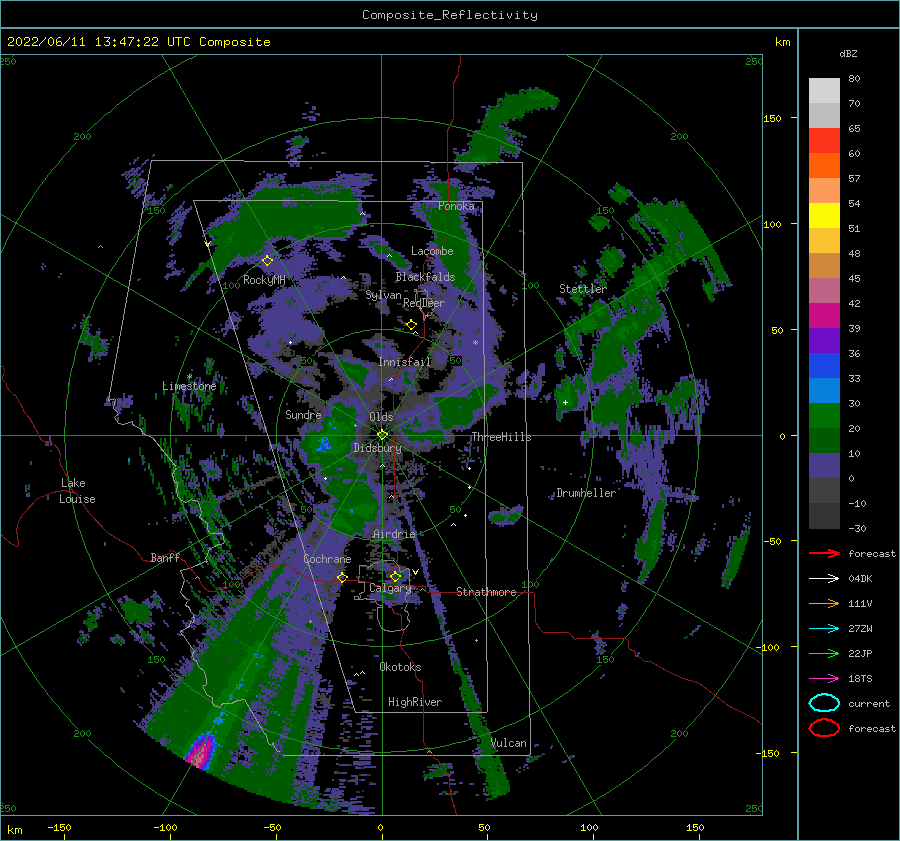Click the Lacombe label
900x841 pixels.
click(x=432, y=251)
